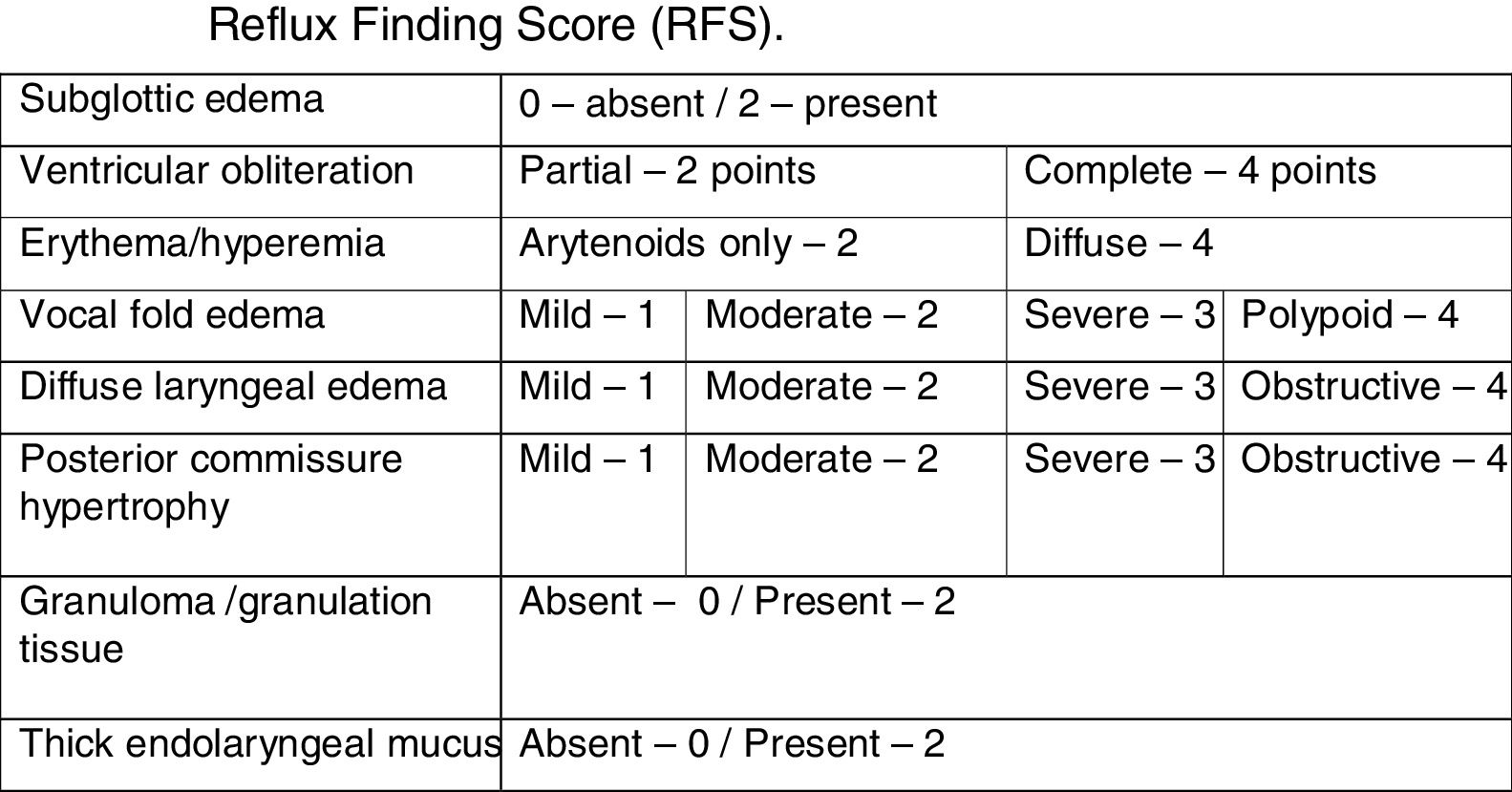
Task: Click the '0 – absent / 2 – present' cell
Action: click(x=728, y=104)
